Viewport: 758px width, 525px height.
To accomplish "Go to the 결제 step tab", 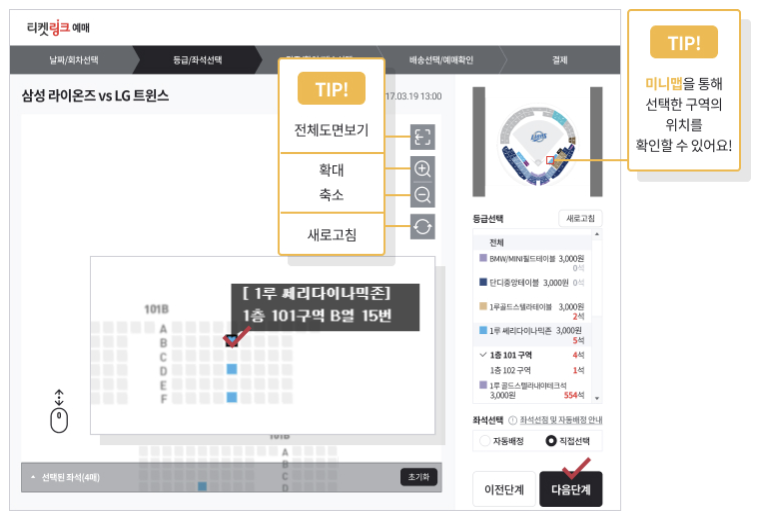I will click(x=560, y=60).
